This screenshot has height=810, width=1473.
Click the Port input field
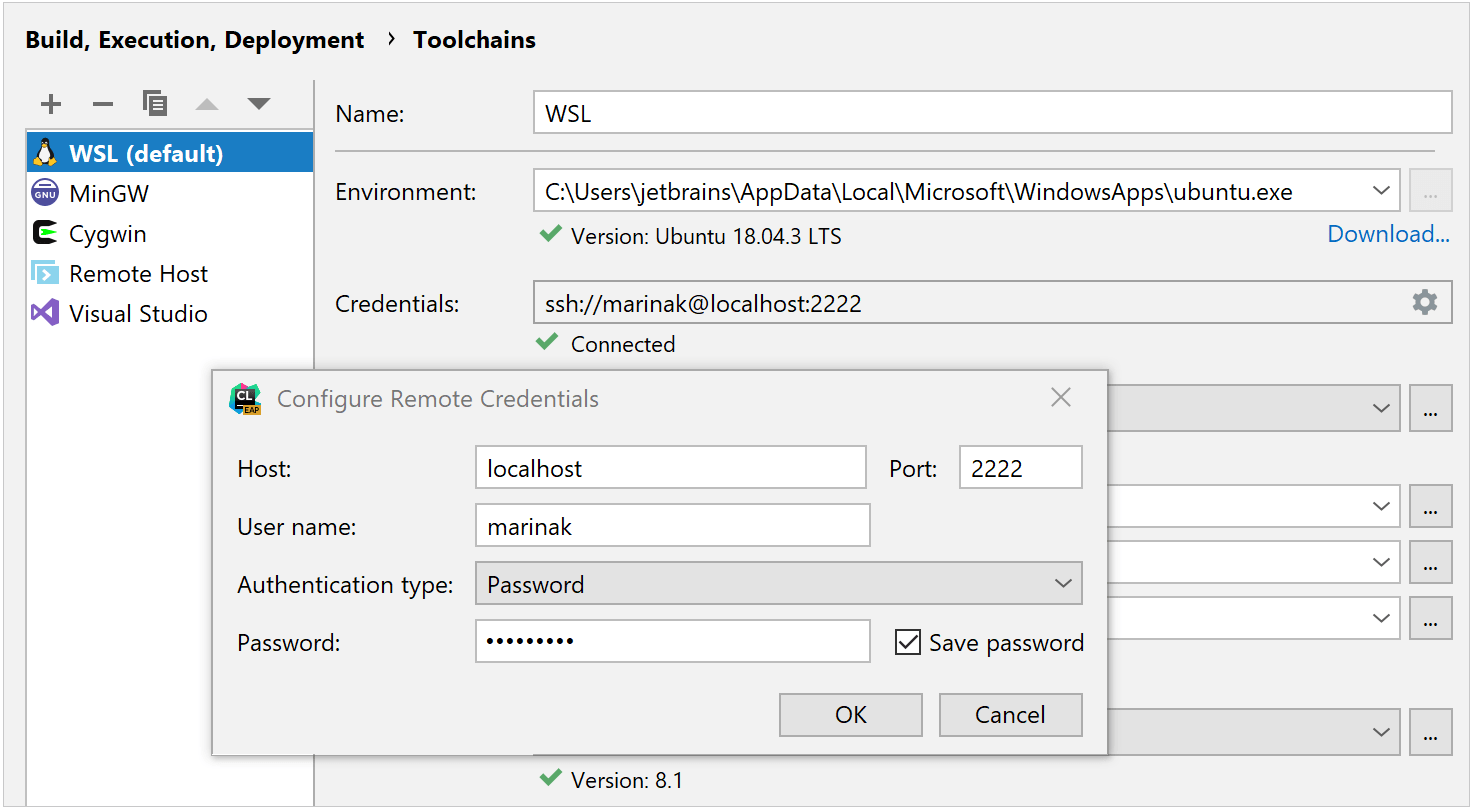coord(1021,467)
